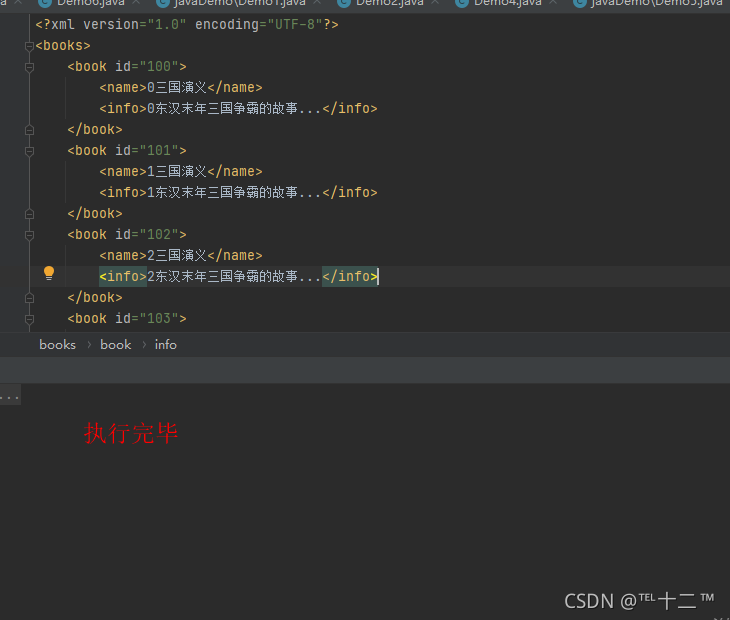730x620 pixels.
Task: Collapse the root books element fold marker
Action: coord(29,46)
